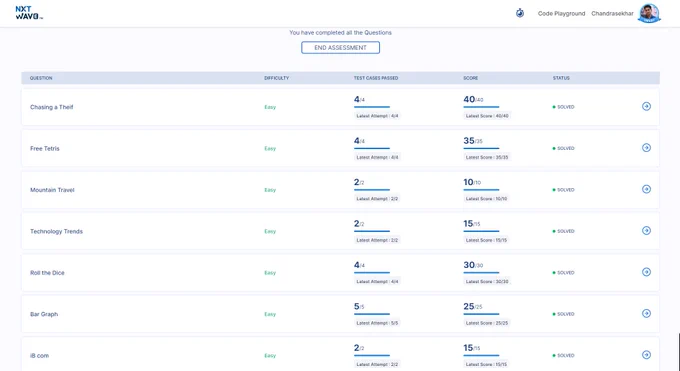Open Roll the Dice question arrow
This screenshot has width=680, height=371.
(x=646, y=272)
